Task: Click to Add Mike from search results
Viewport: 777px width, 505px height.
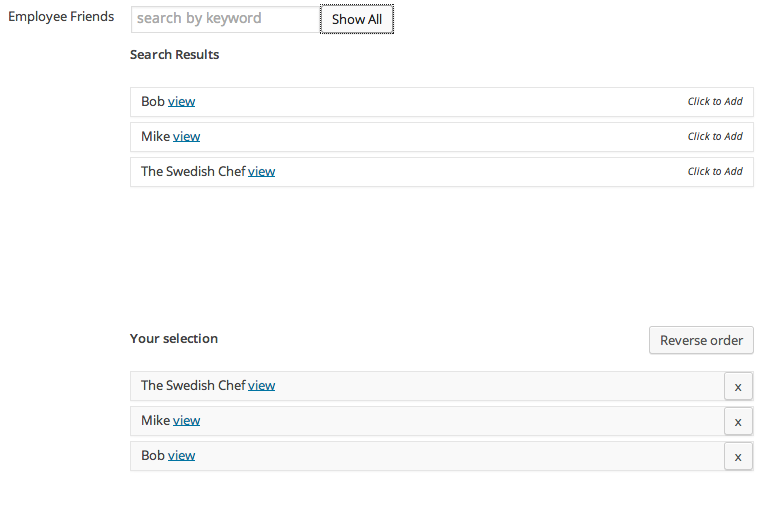Action: coord(715,137)
